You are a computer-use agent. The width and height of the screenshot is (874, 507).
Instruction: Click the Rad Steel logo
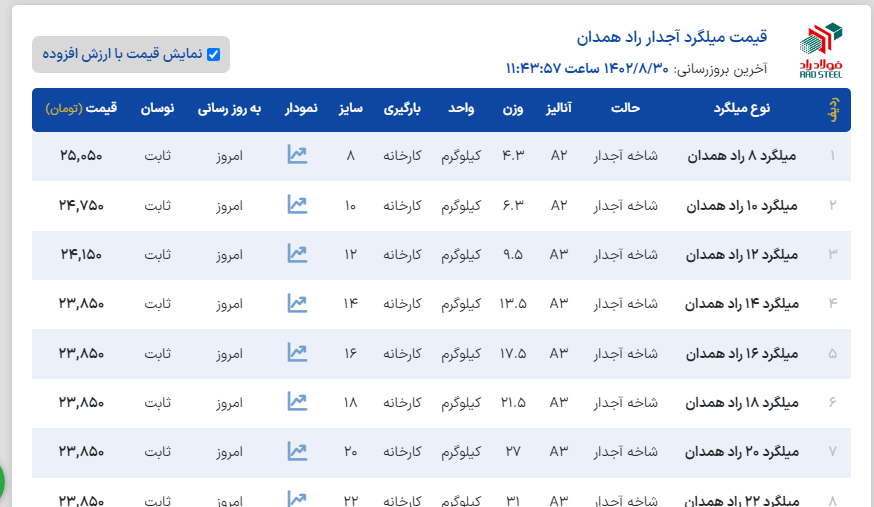[x=821, y=51]
